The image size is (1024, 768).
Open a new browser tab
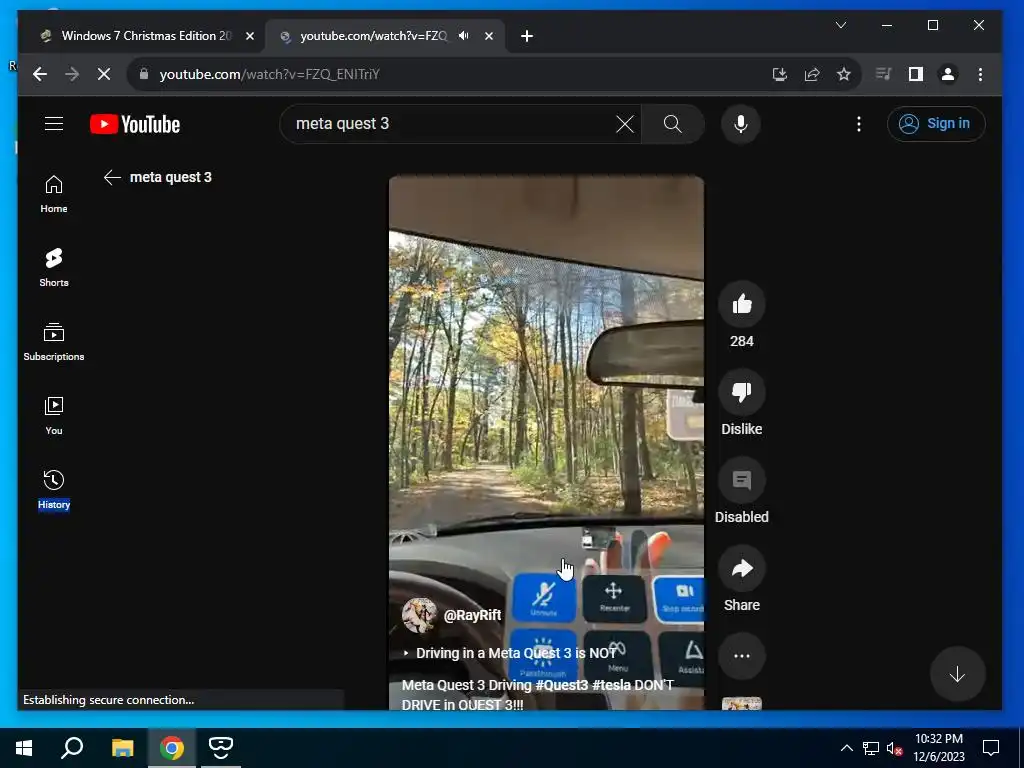pos(527,37)
